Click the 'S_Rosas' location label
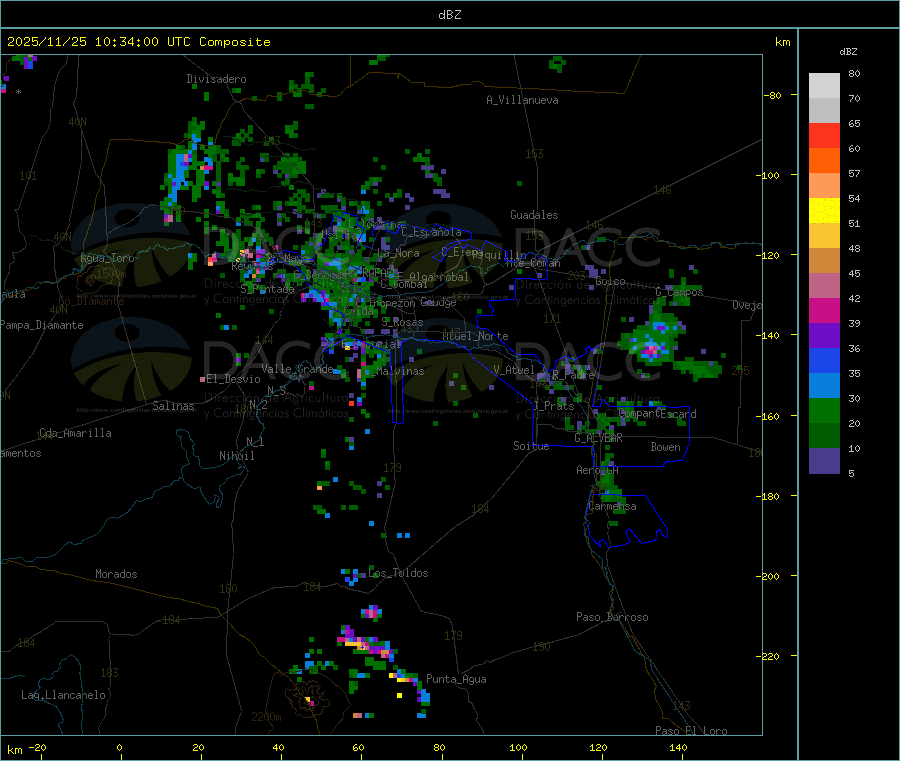The width and height of the screenshot is (900, 761). (402, 323)
